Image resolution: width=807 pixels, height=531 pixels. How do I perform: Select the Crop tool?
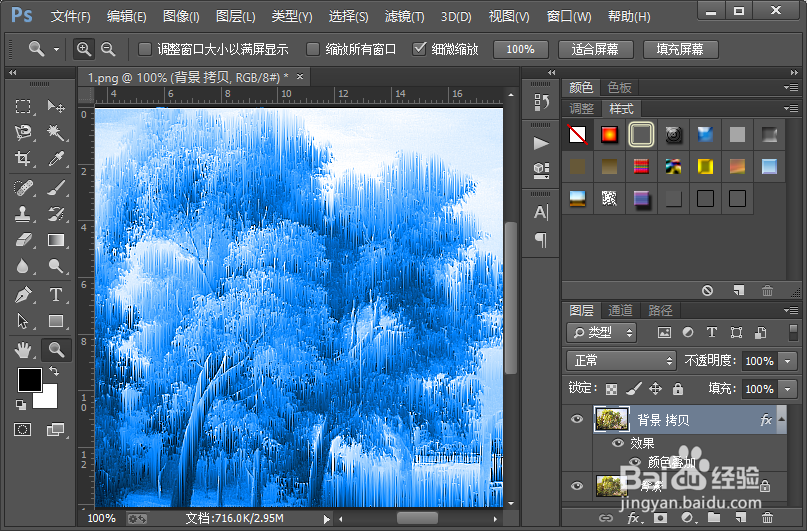[23, 158]
